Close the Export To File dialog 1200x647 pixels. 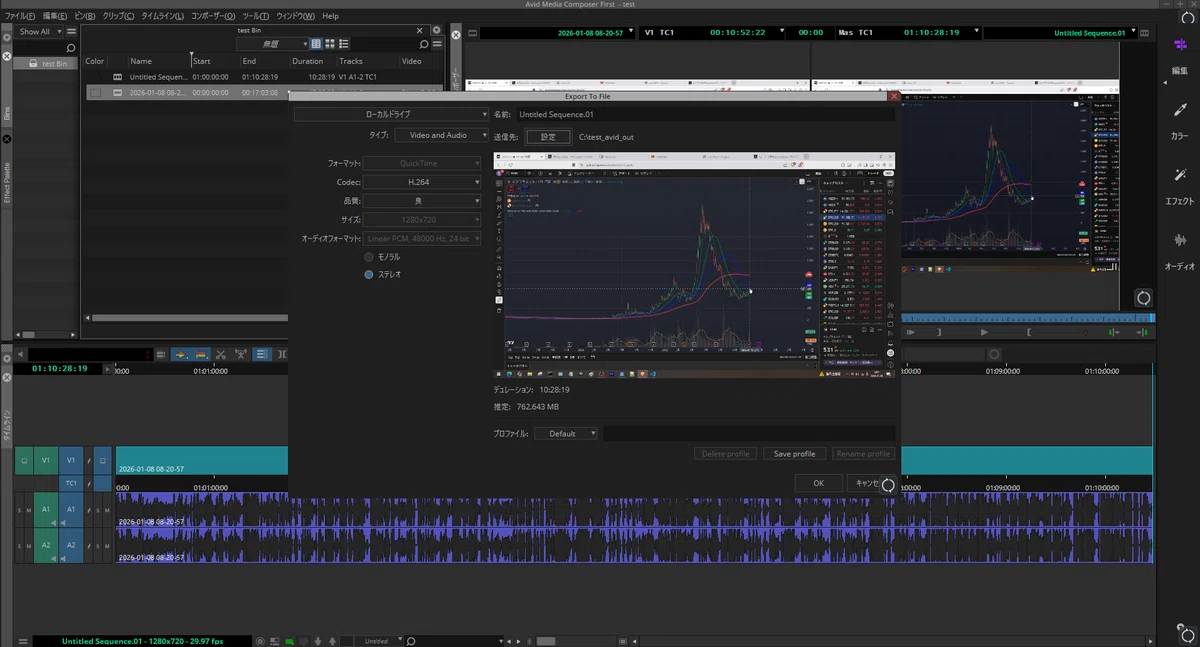[893, 96]
